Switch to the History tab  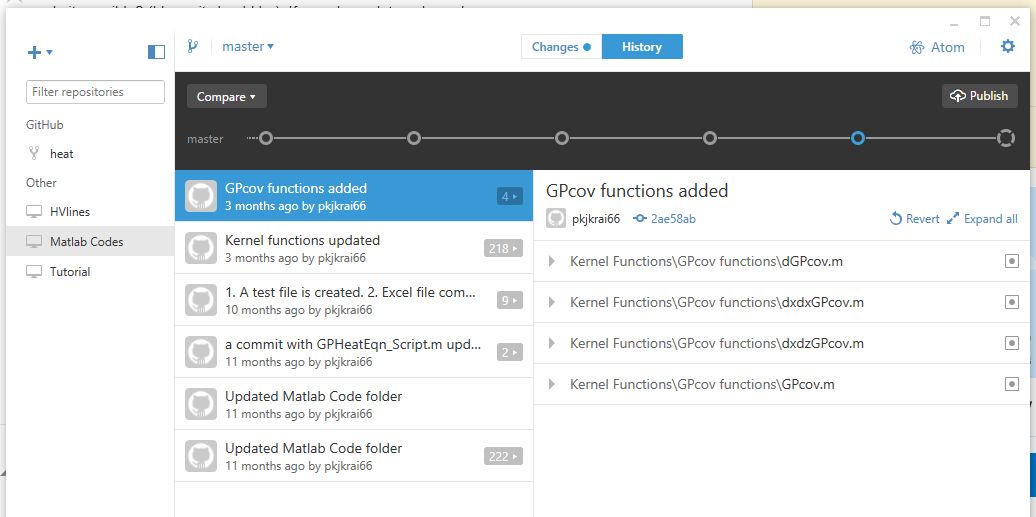click(642, 47)
